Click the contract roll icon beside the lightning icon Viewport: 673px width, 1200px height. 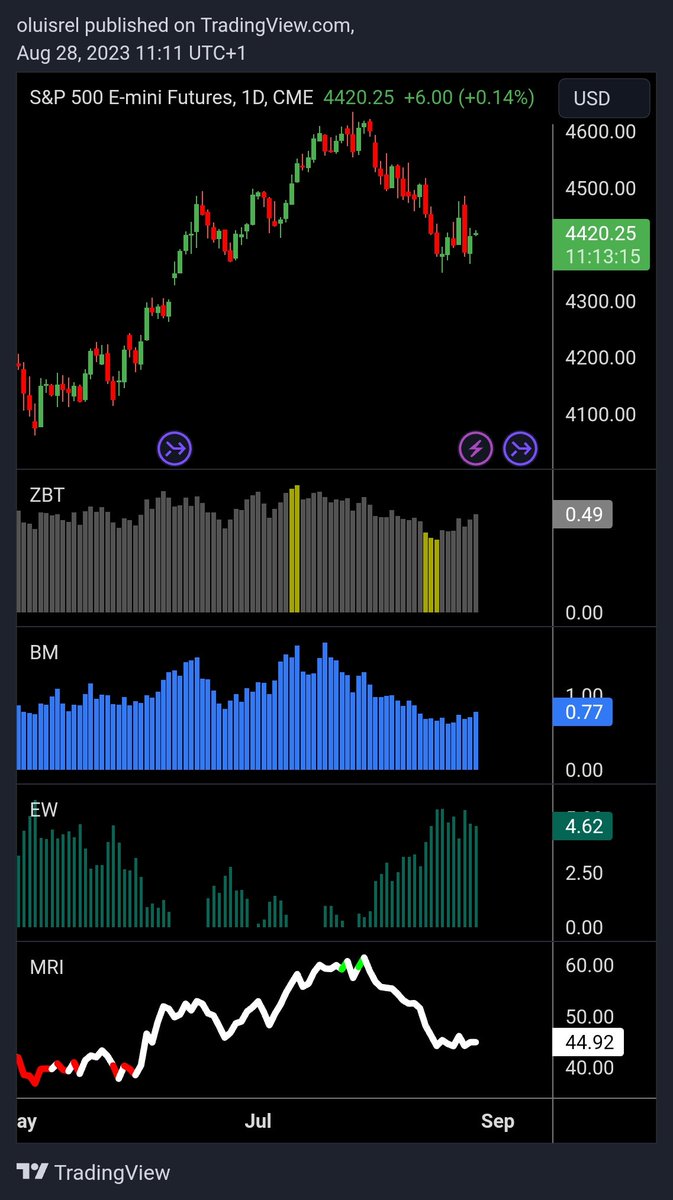tap(520, 449)
